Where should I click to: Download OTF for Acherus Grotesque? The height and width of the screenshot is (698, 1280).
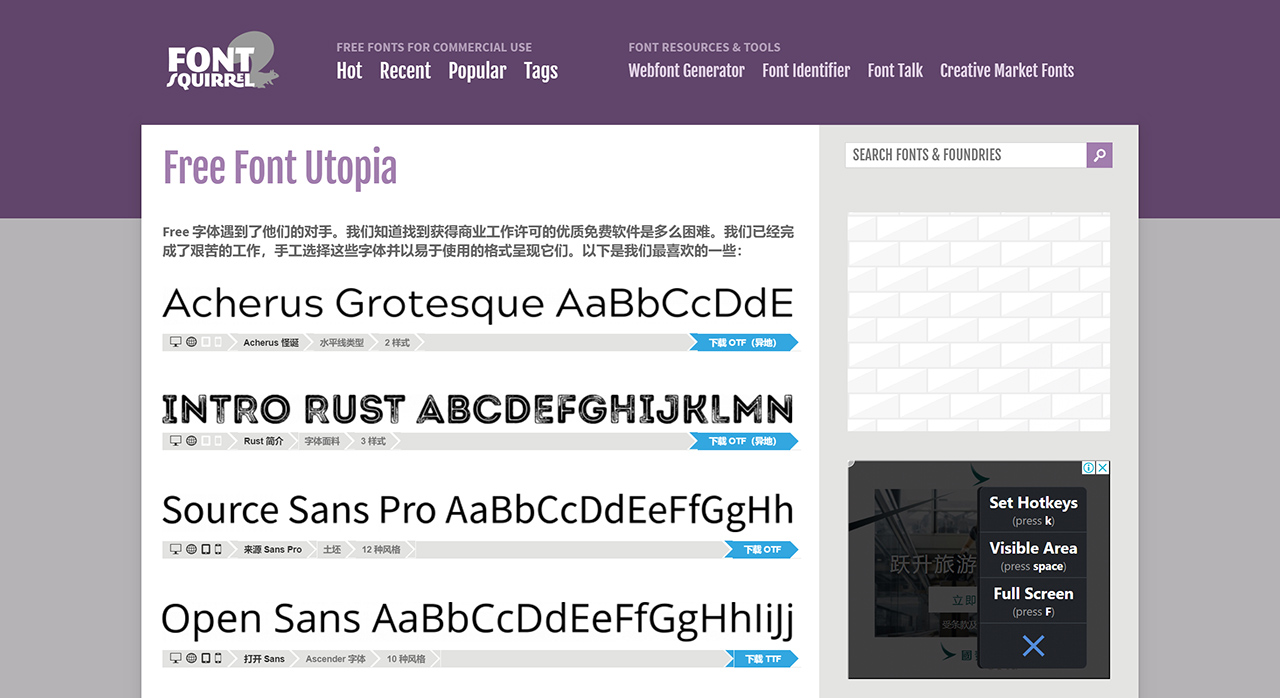tap(745, 341)
